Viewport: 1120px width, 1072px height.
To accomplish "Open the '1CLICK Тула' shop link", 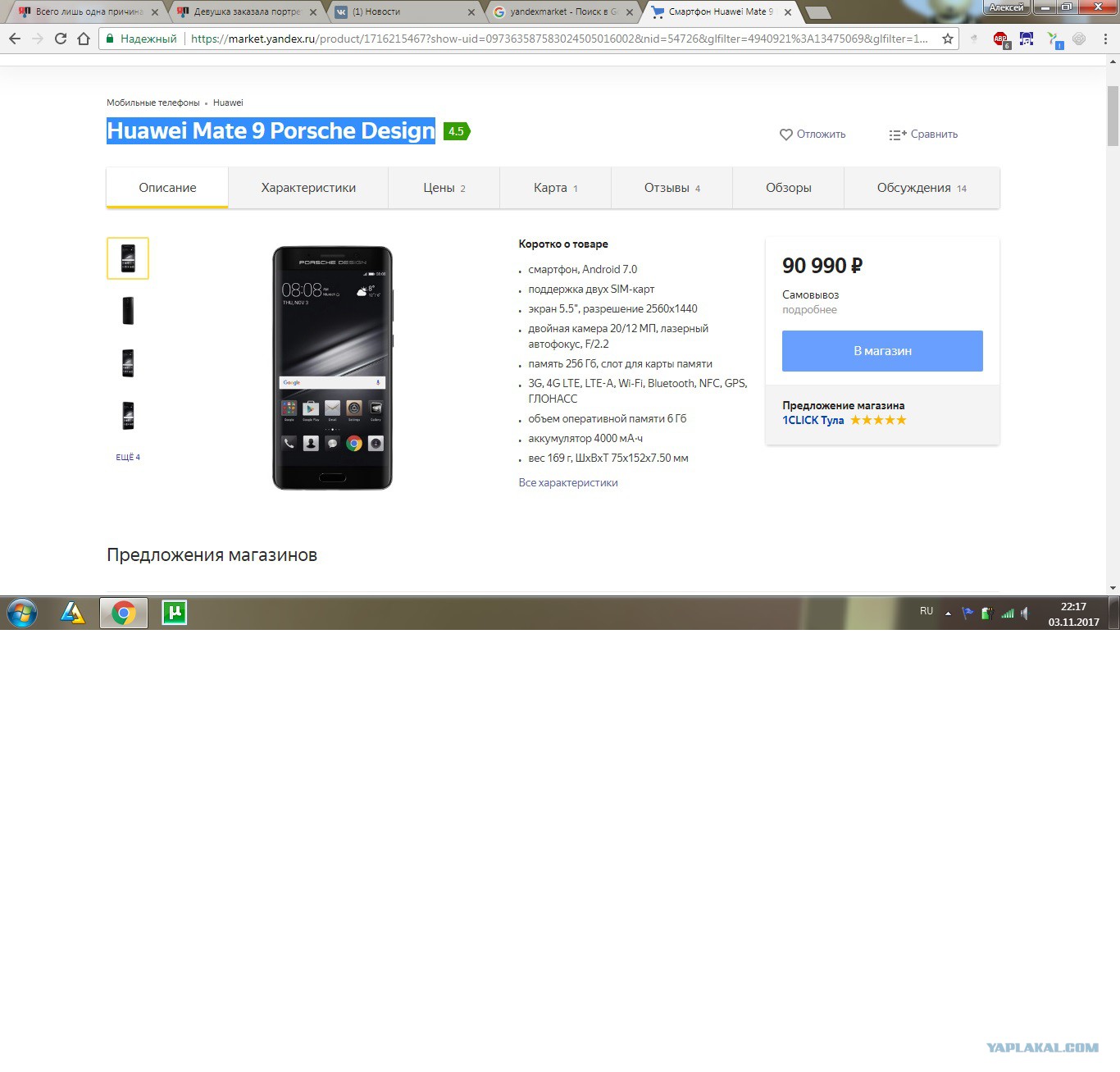I will tap(813, 420).
